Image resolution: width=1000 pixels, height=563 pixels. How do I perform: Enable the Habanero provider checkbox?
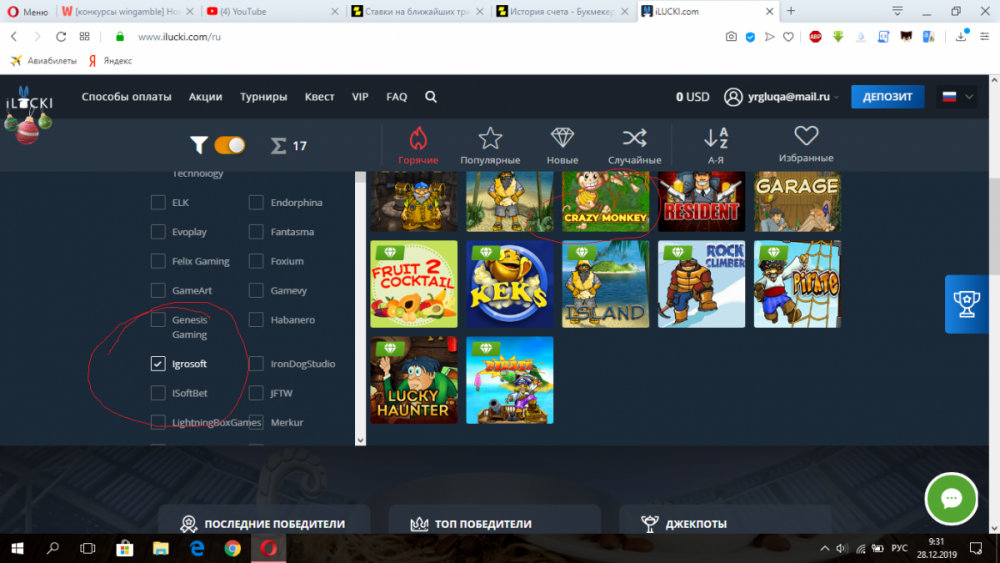pos(256,320)
